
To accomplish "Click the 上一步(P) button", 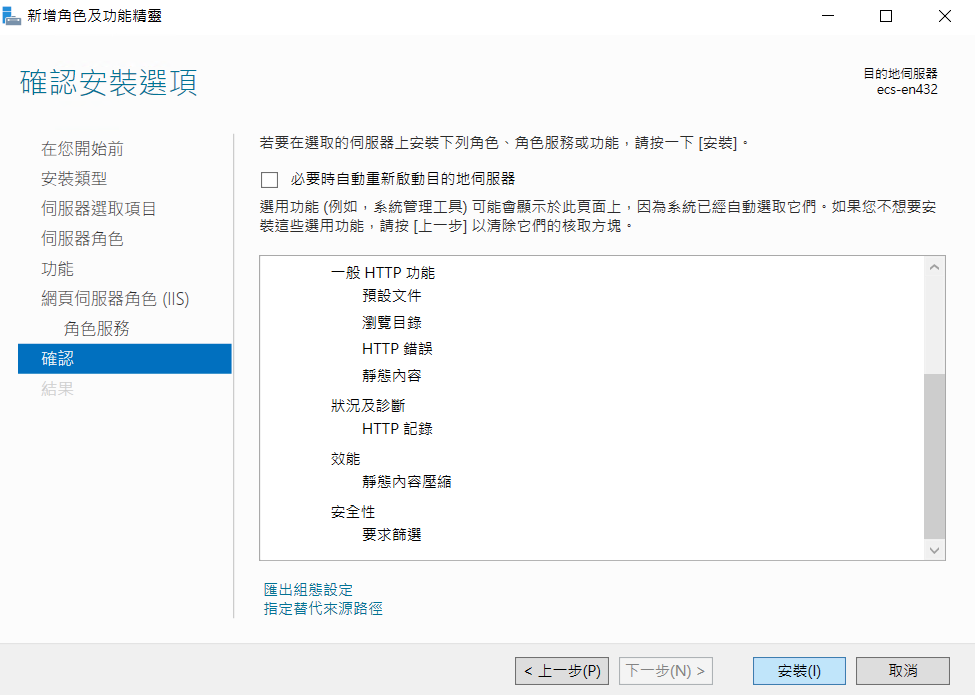I will tap(562, 671).
